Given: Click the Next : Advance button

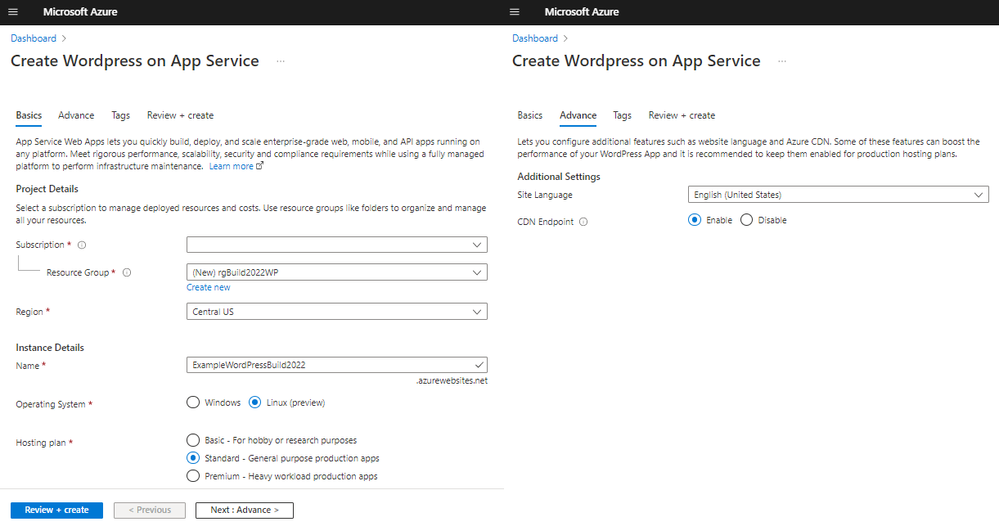Looking at the screenshot, I should 245,510.
